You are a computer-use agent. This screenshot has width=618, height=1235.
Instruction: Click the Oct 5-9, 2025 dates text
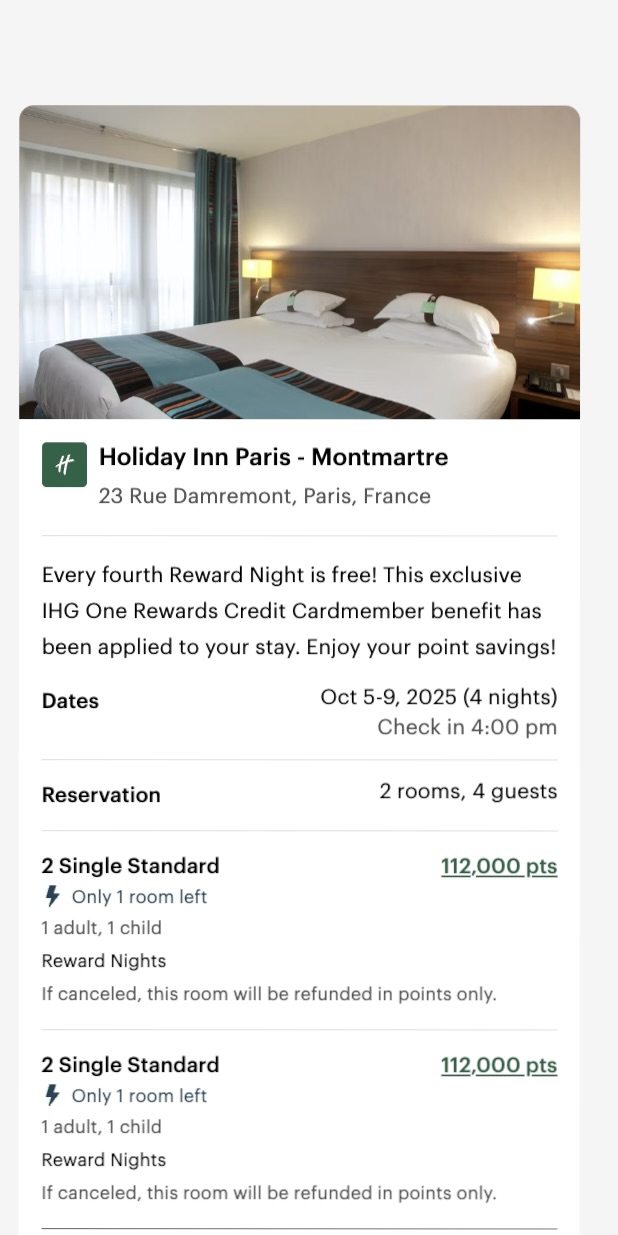[x=438, y=697]
